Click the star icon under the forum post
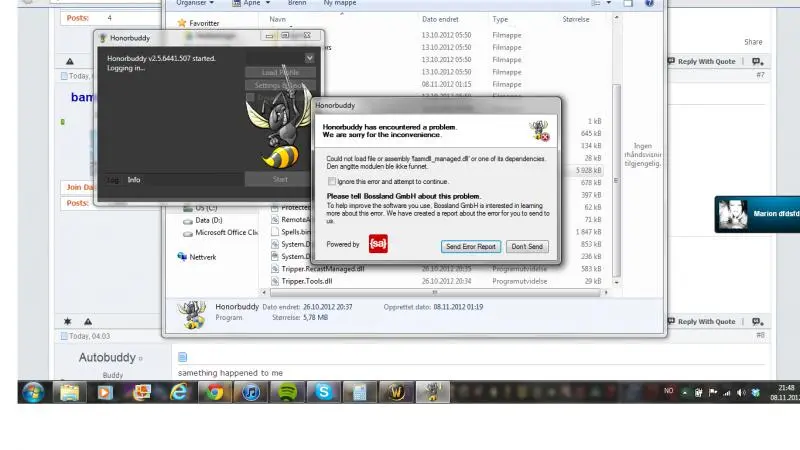The height and width of the screenshot is (450, 800). click(x=67, y=321)
